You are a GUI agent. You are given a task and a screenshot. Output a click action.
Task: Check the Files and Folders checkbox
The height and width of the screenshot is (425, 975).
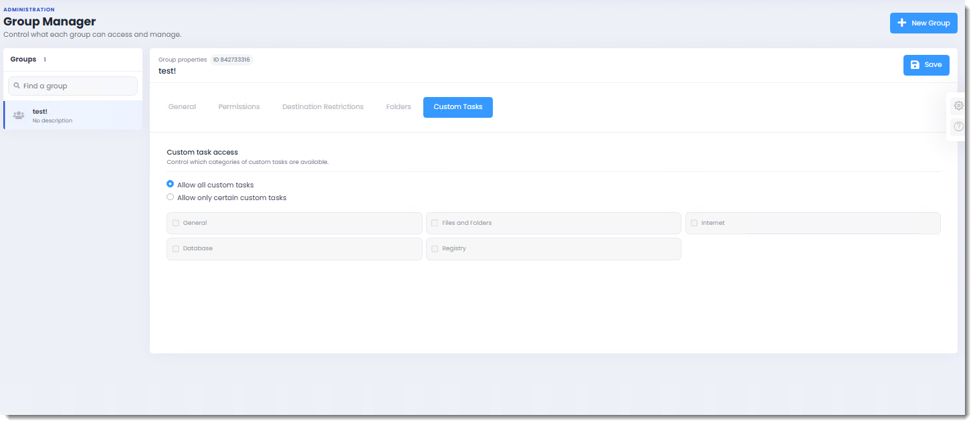click(435, 223)
